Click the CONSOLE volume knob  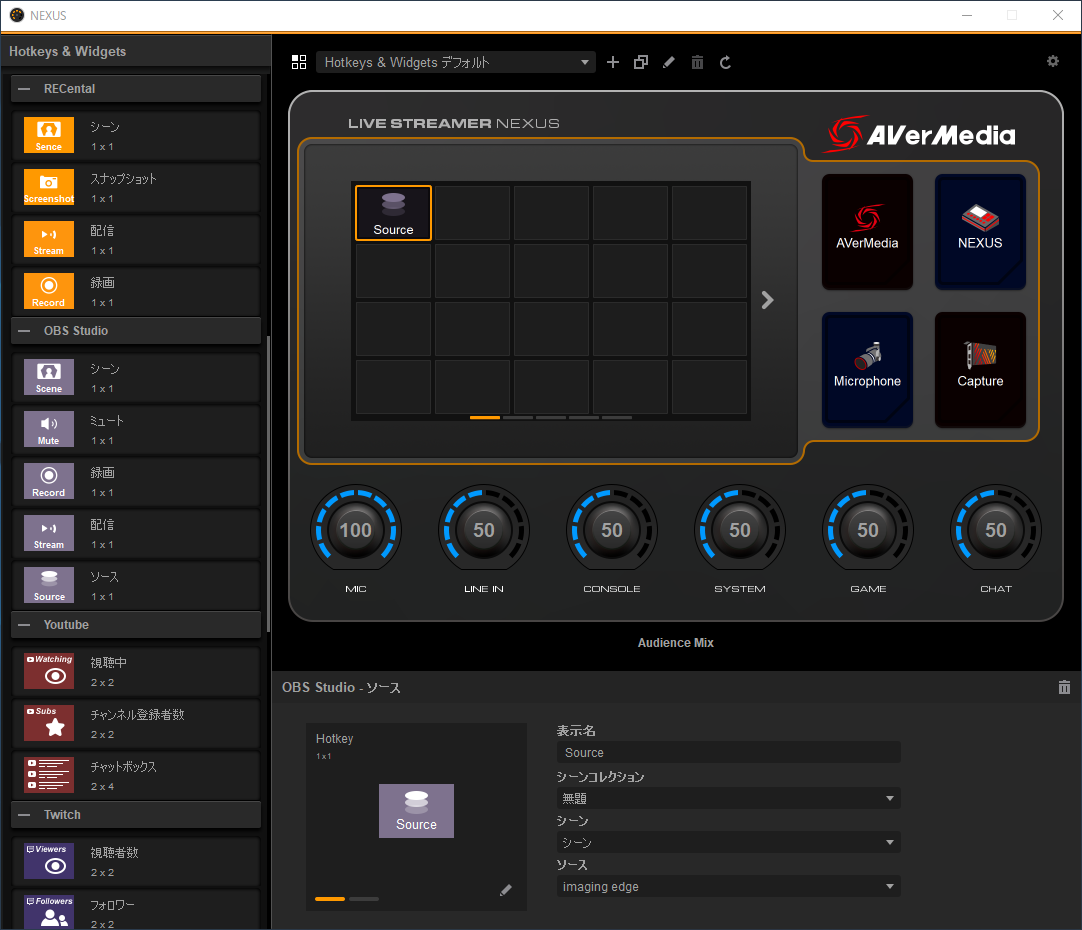tap(612, 530)
